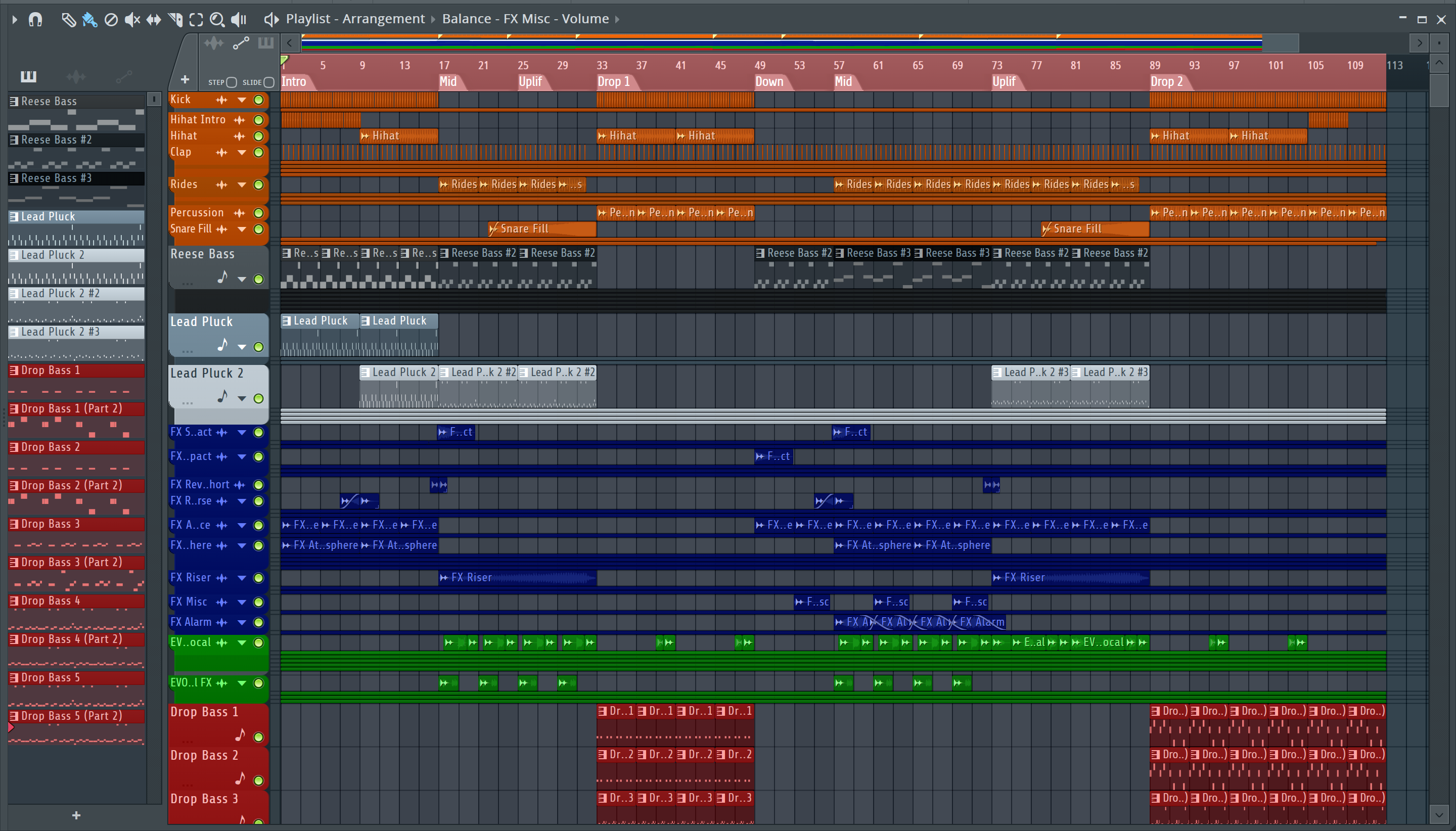Toggle the snap magnet icon
The height and width of the screenshot is (831, 1456).
pos(35,19)
